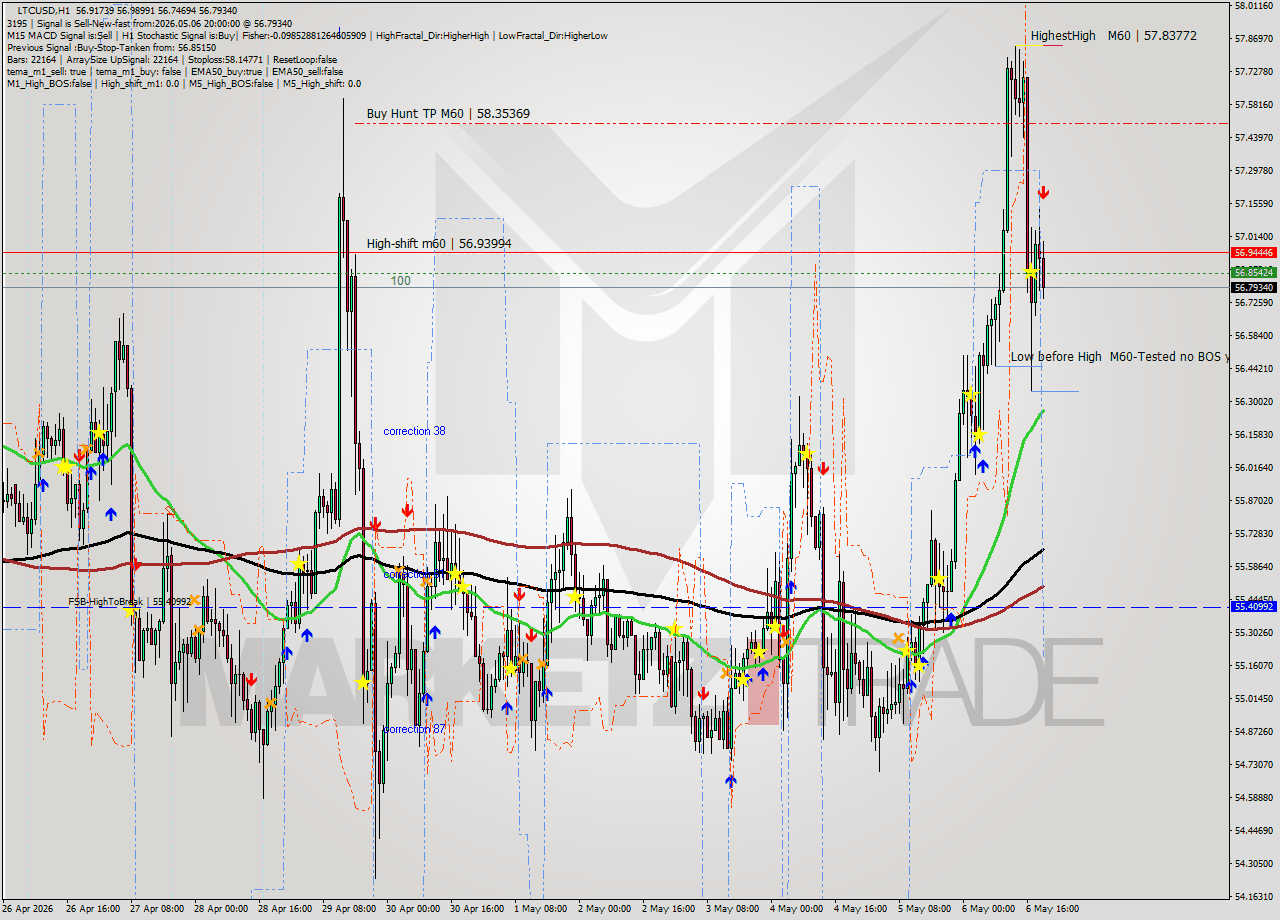
Task: Click the 56.58400 price axis value
Action: (x=1253, y=335)
